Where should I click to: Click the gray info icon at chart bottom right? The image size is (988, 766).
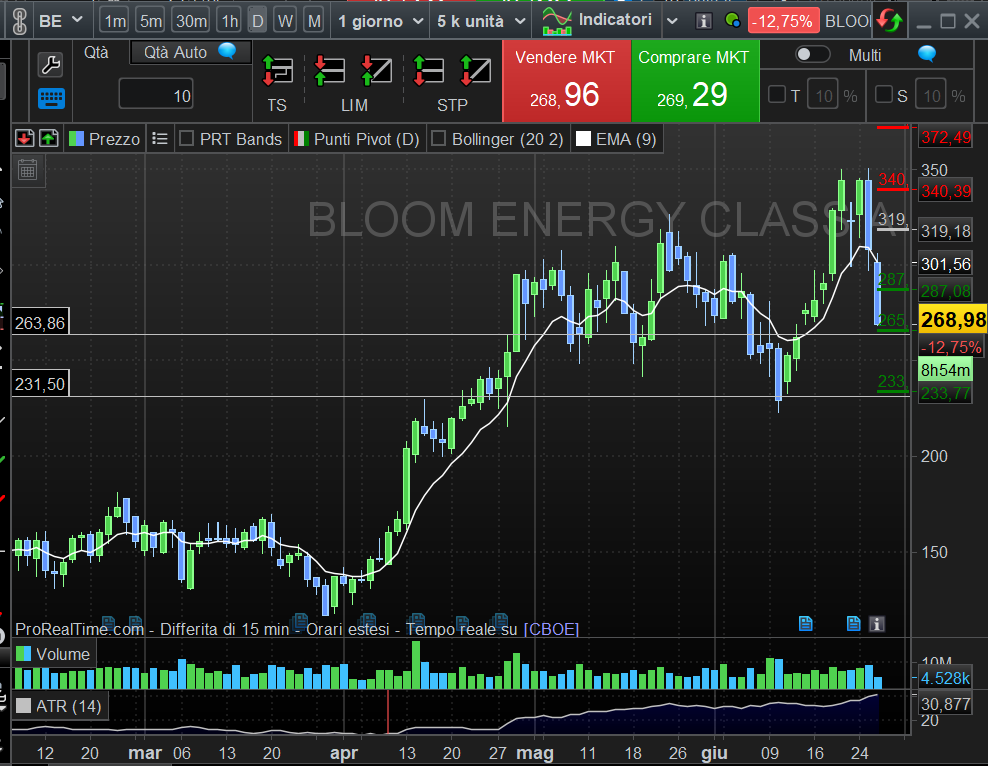pyautogui.click(x=876, y=623)
